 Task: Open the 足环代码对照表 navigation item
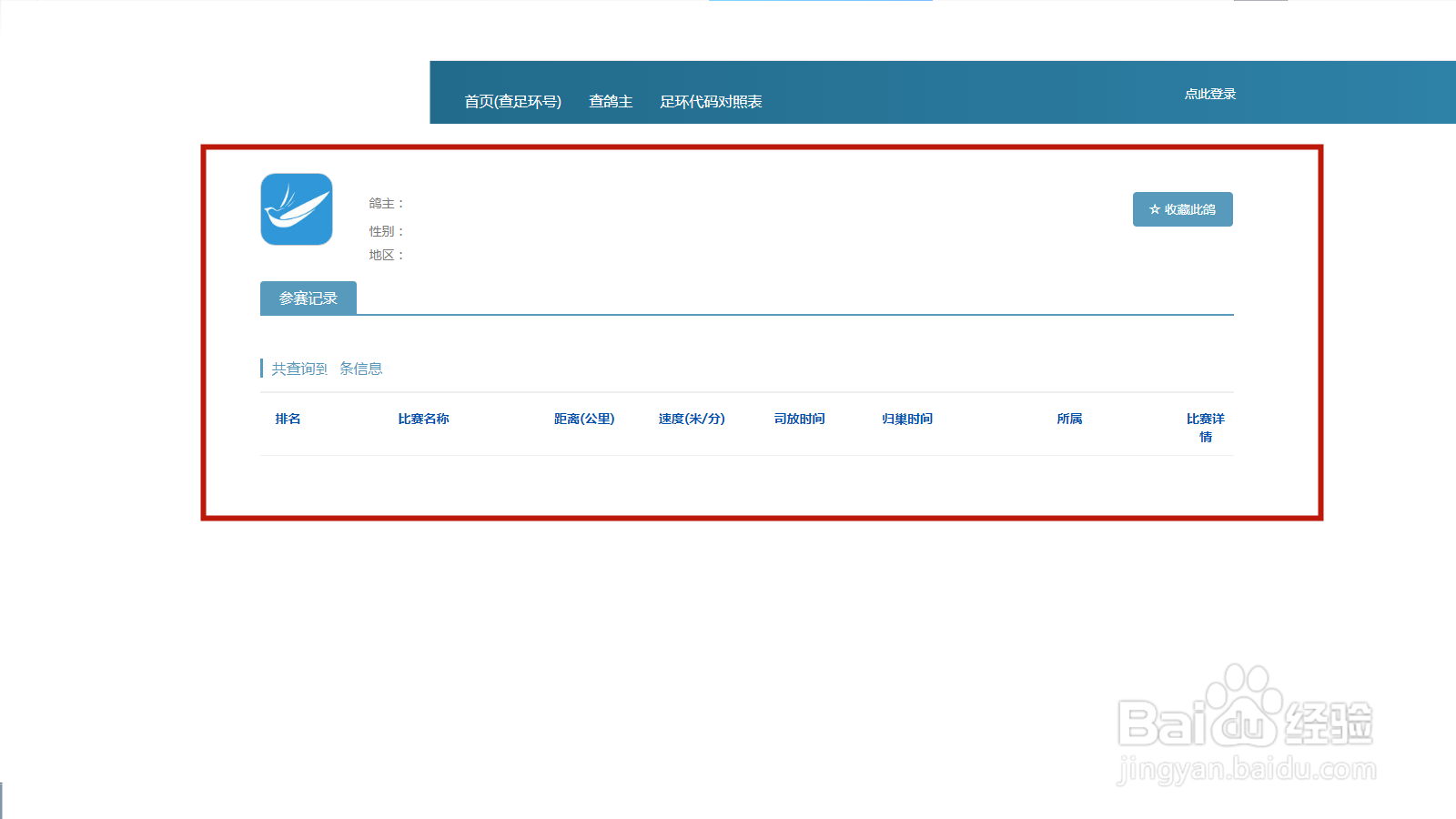click(713, 101)
